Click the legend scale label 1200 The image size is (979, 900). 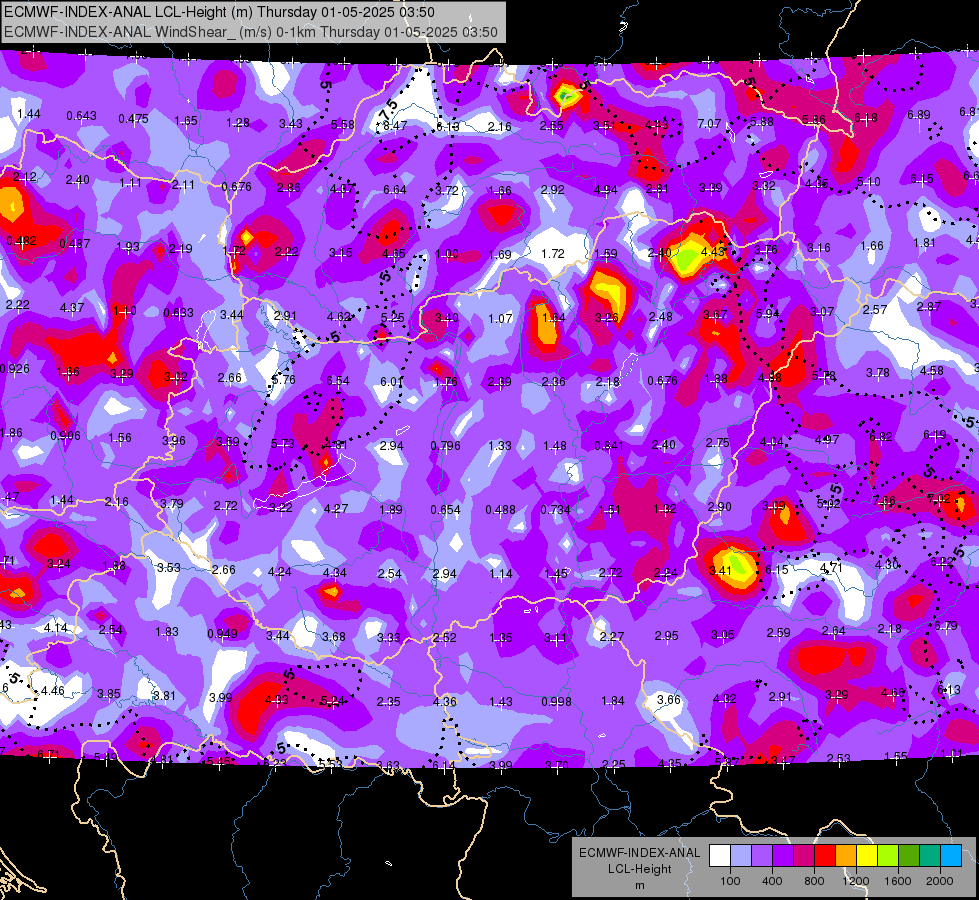(x=856, y=881)
